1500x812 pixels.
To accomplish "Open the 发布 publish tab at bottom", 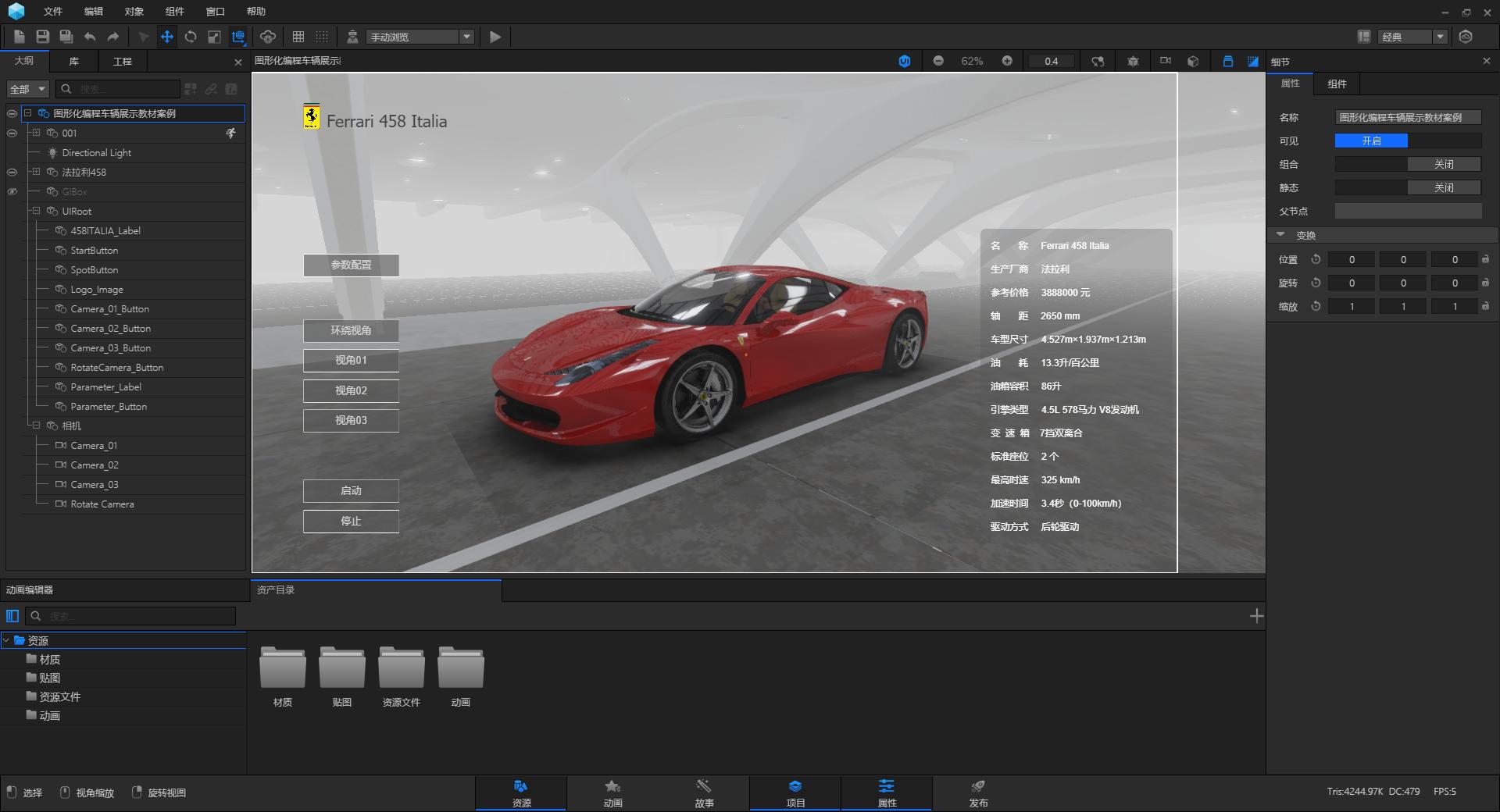I will coord(978,793).
